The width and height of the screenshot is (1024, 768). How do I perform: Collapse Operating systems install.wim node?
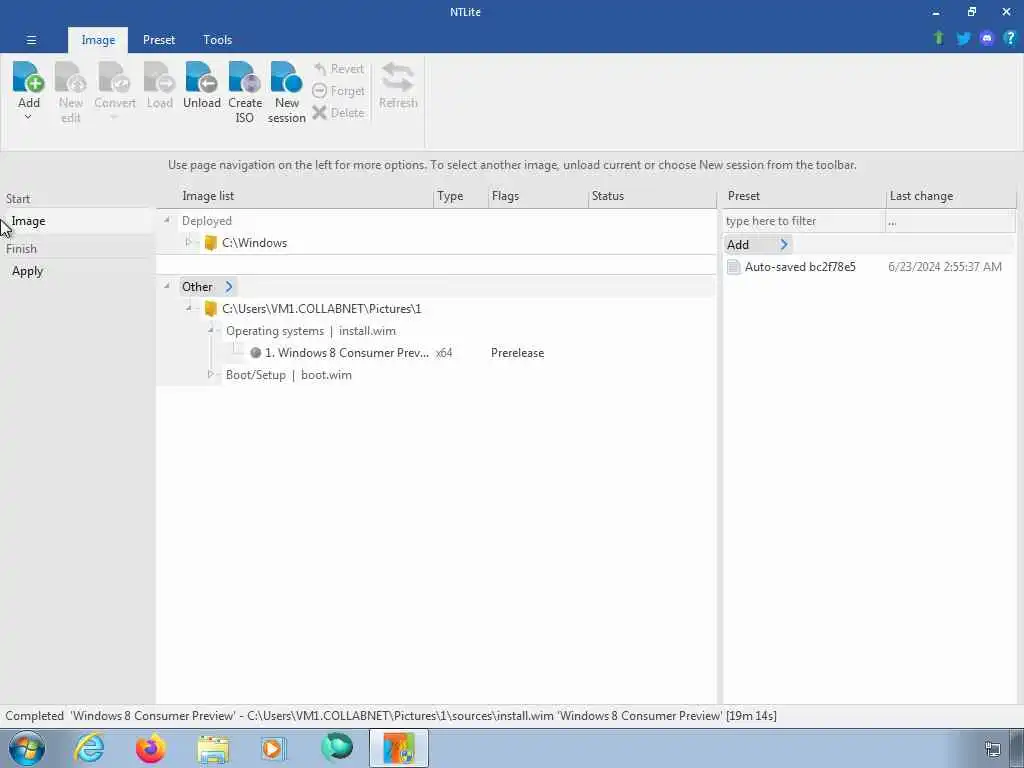(x=211, y=330)
